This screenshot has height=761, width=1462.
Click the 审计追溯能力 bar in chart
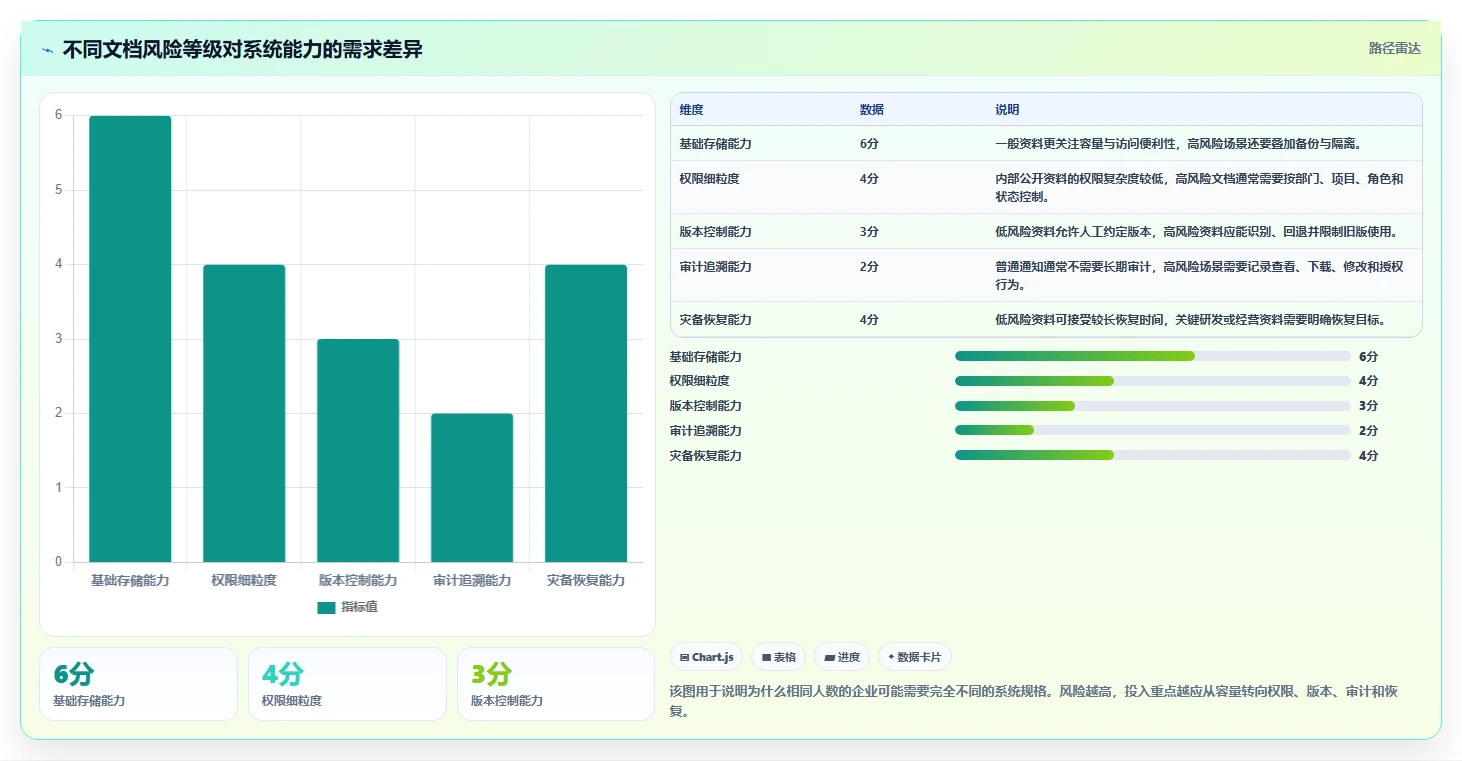(x=472, y=488)
